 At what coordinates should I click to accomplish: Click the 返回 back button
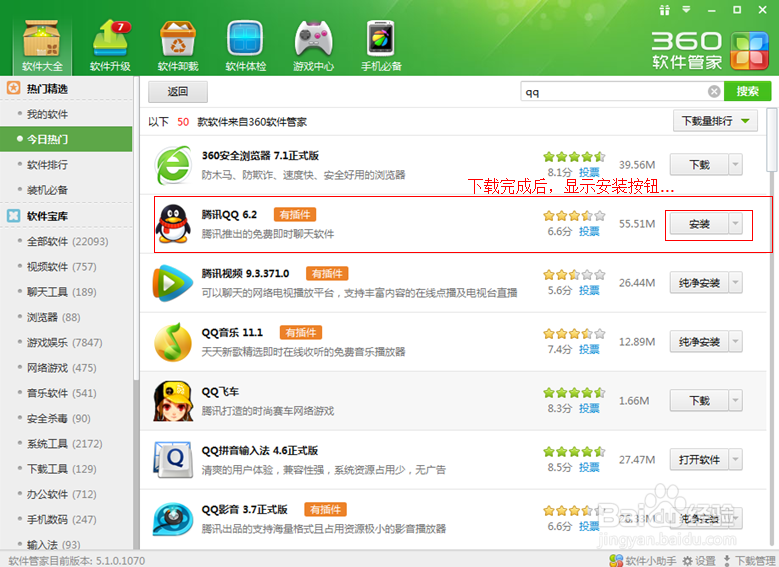pyautogui.click(x=178, y=91)
